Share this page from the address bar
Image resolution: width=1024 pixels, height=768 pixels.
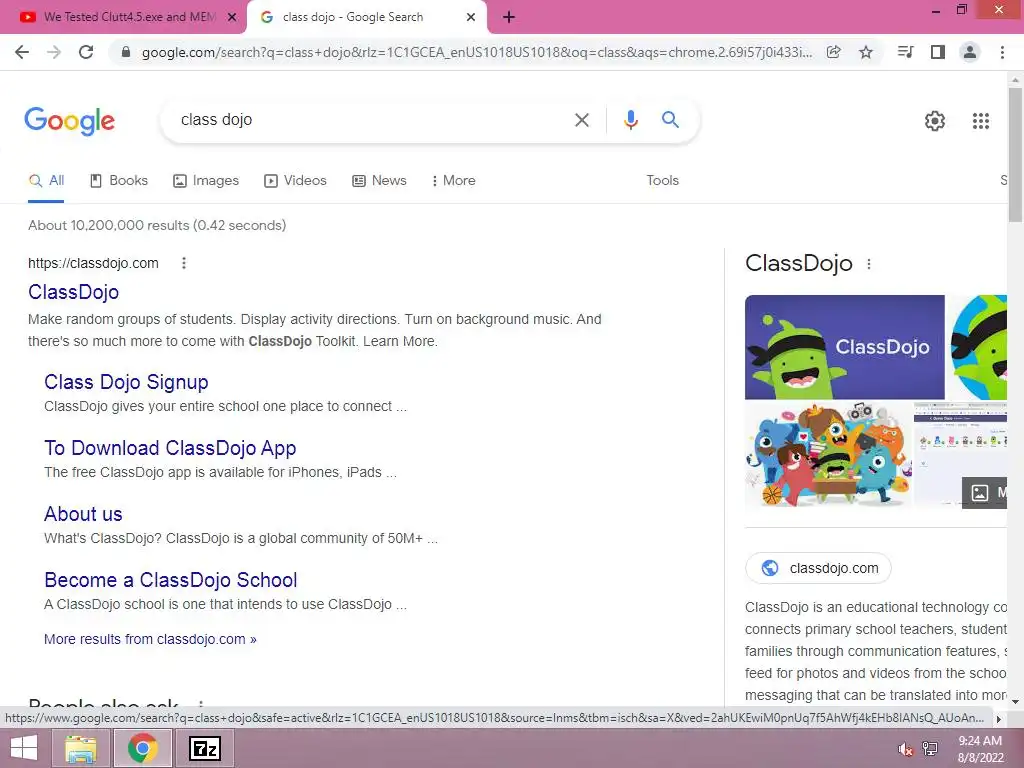coord(833,52)
